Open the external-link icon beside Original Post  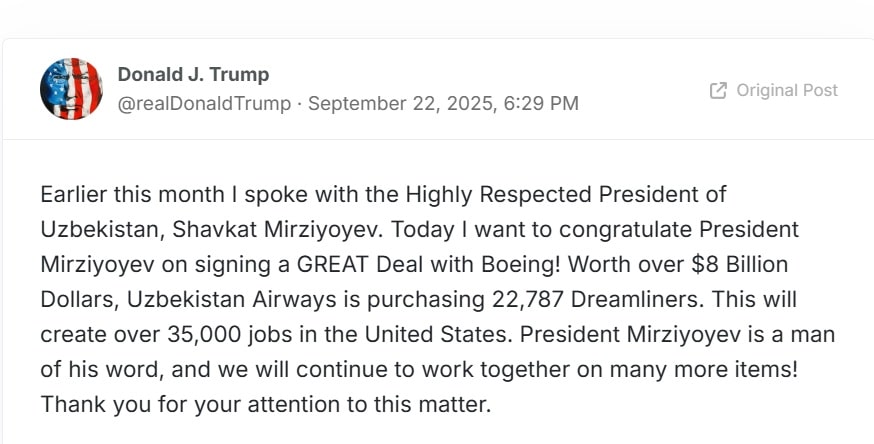[718, 91]
